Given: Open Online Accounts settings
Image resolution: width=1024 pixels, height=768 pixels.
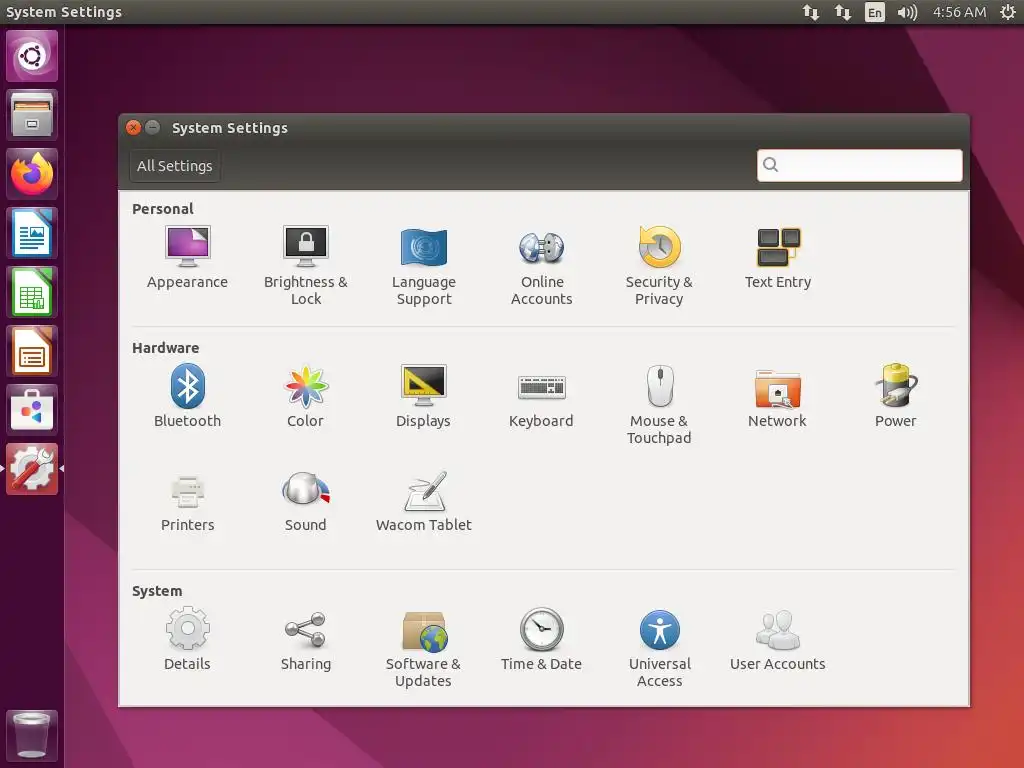Looking at the screenshot, I should [x=541, y=266].
